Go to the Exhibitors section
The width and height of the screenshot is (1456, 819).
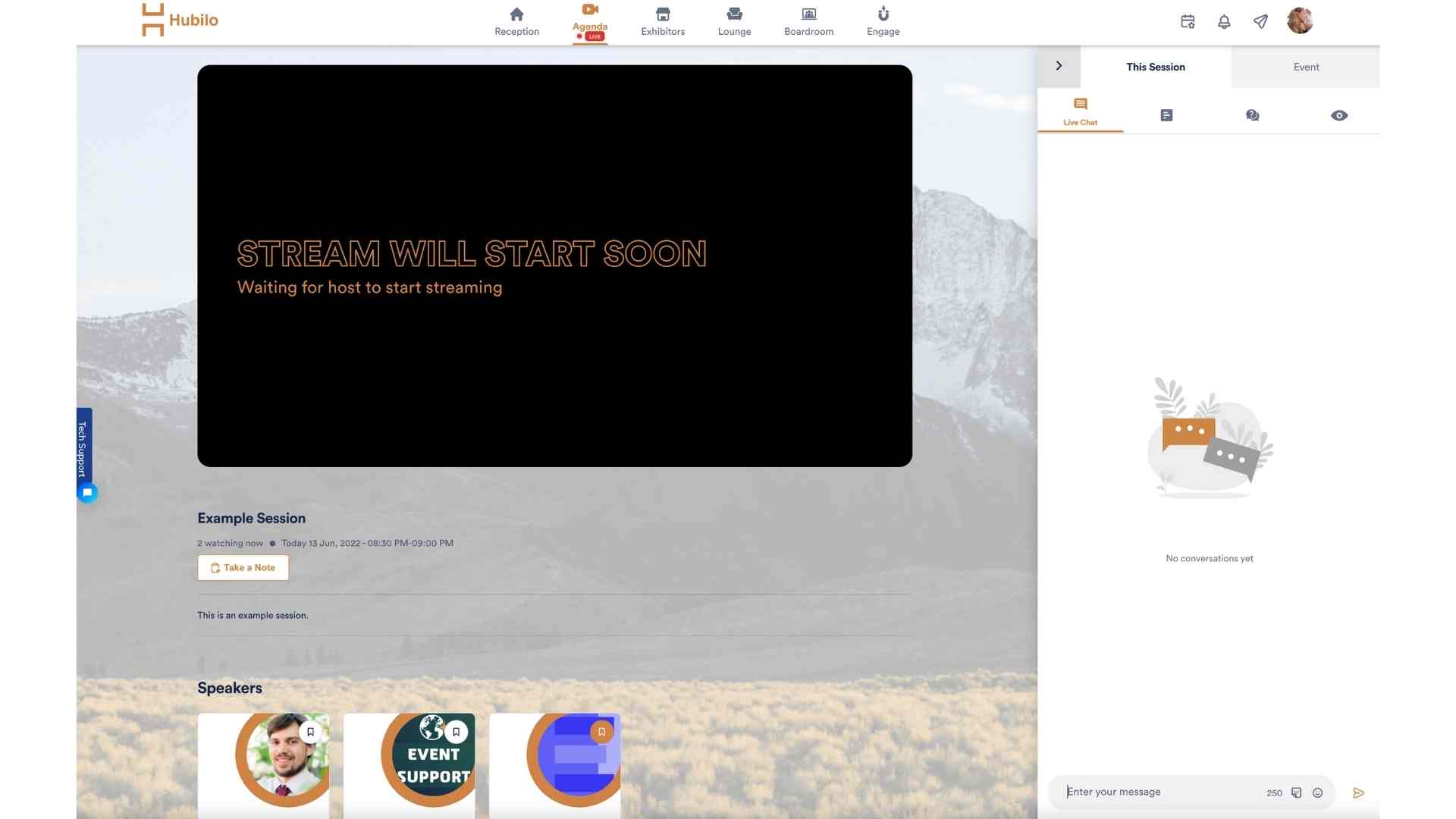[662, 21]
